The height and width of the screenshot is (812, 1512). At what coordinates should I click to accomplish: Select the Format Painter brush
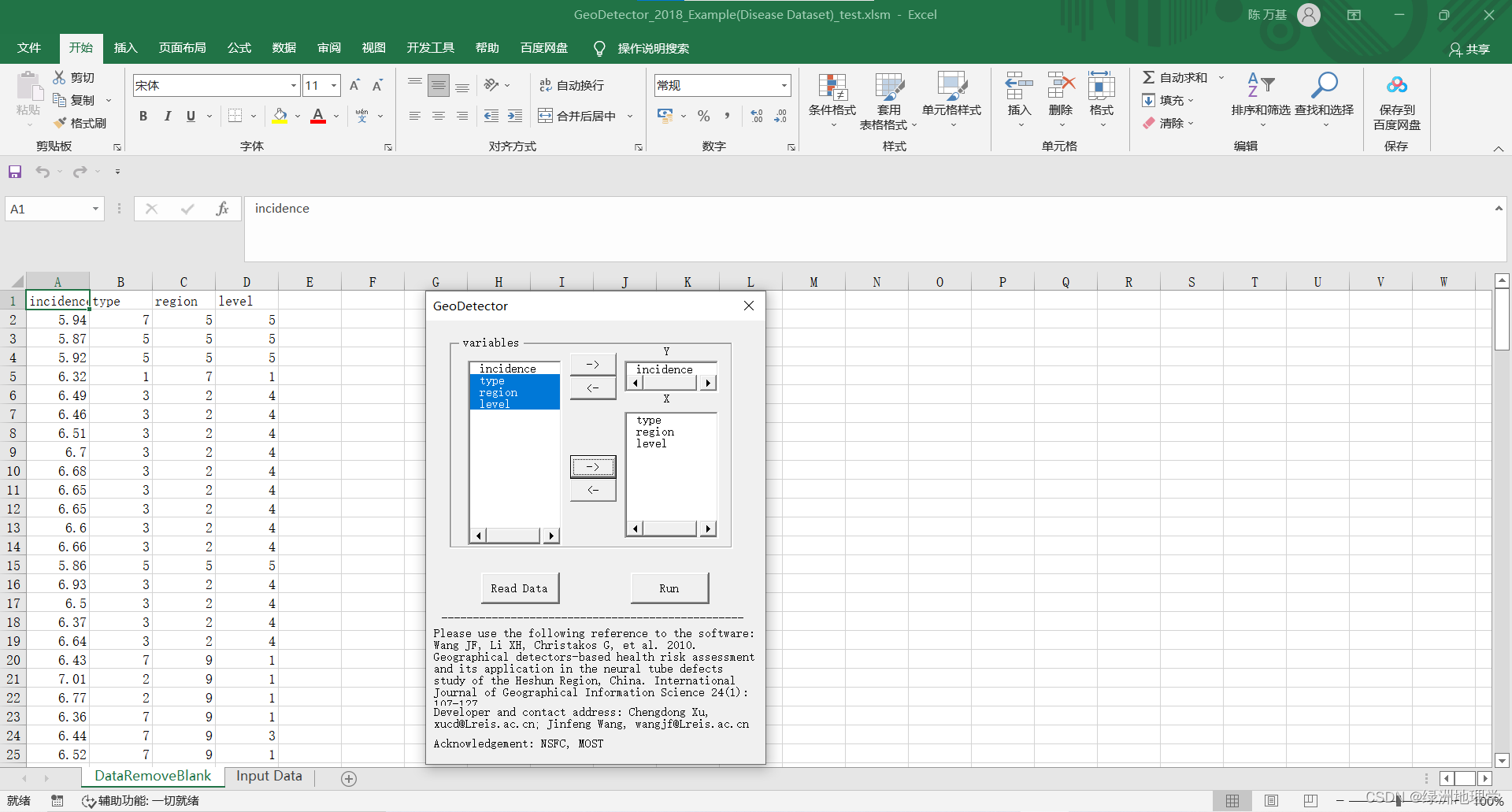59,123
